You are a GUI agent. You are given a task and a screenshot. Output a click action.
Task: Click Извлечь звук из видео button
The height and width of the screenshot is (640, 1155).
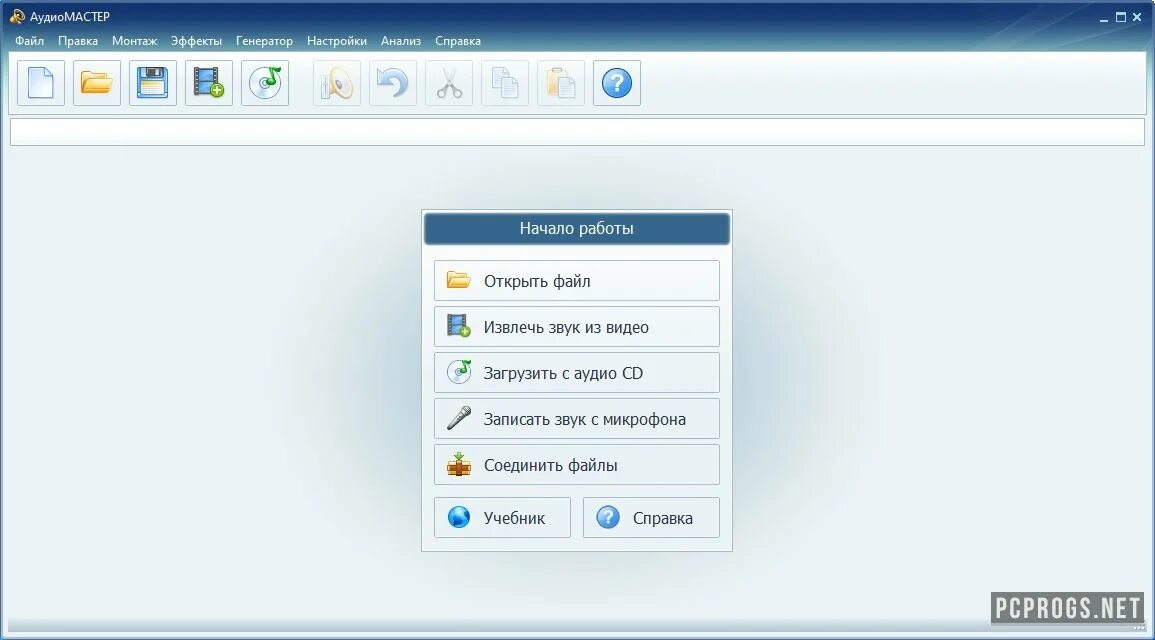point(577,327)
